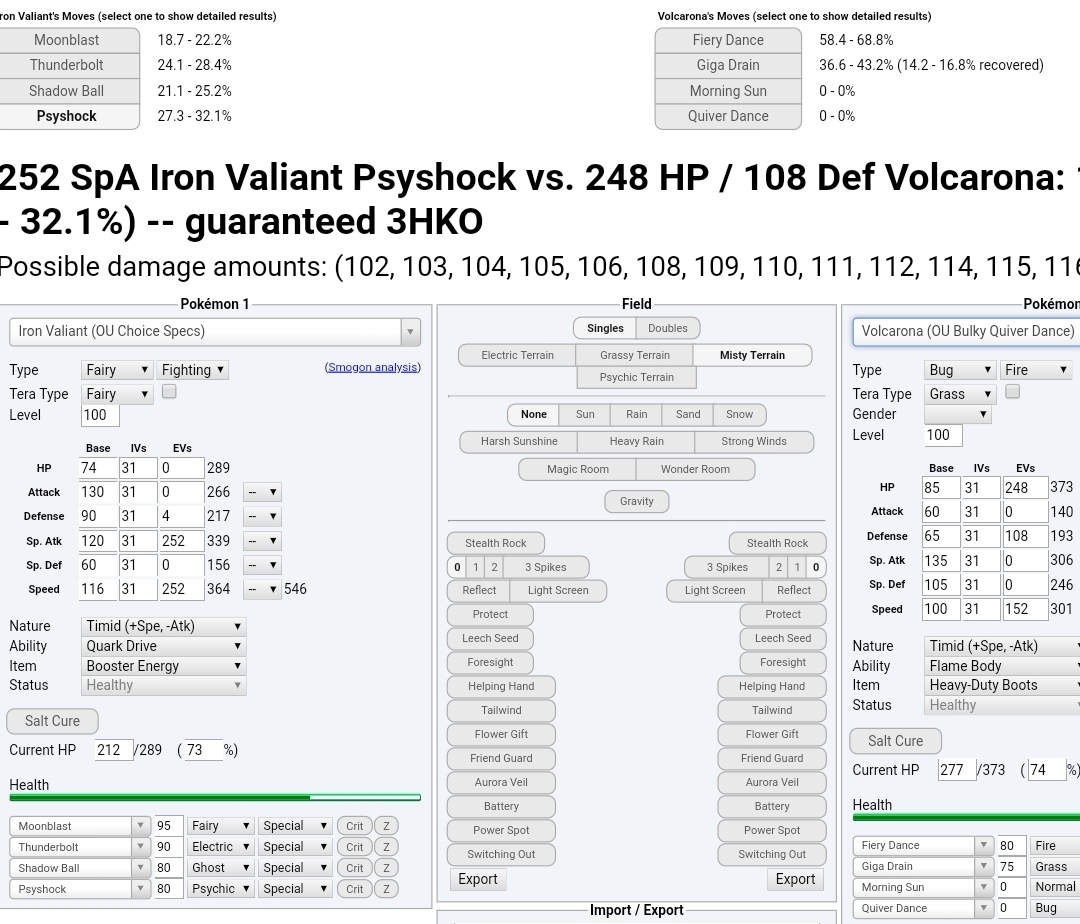This screenshot has height=924, width=1080.
Task: Toggle left side Reflect
Action: click(x=479, y=591)
